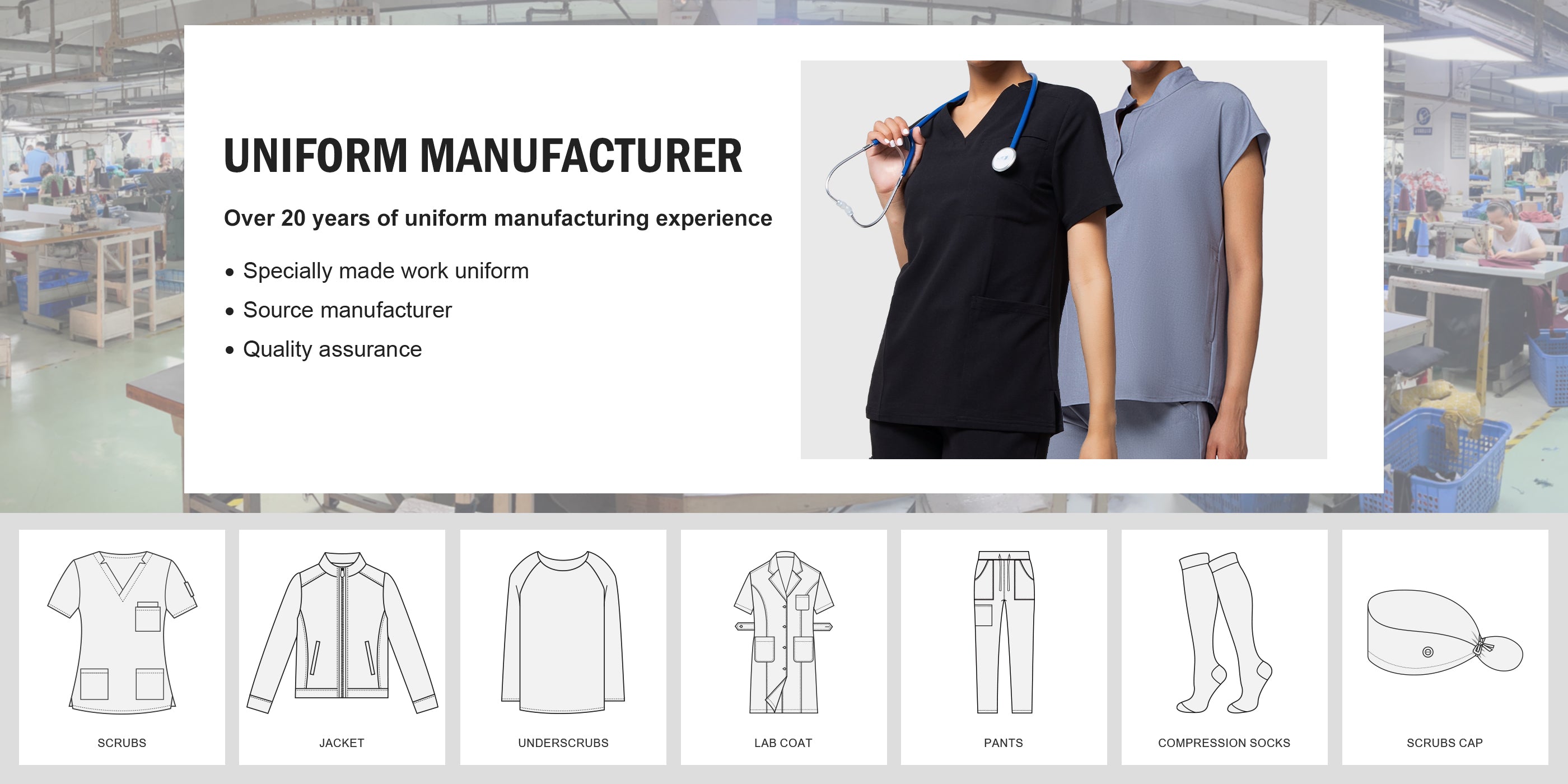
Task: Click the SCRUBS category label
Action: point(122,743)
